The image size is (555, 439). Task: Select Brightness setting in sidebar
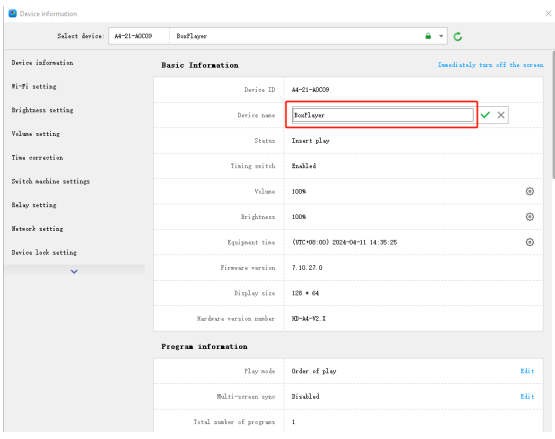click(x=42, y=110)
